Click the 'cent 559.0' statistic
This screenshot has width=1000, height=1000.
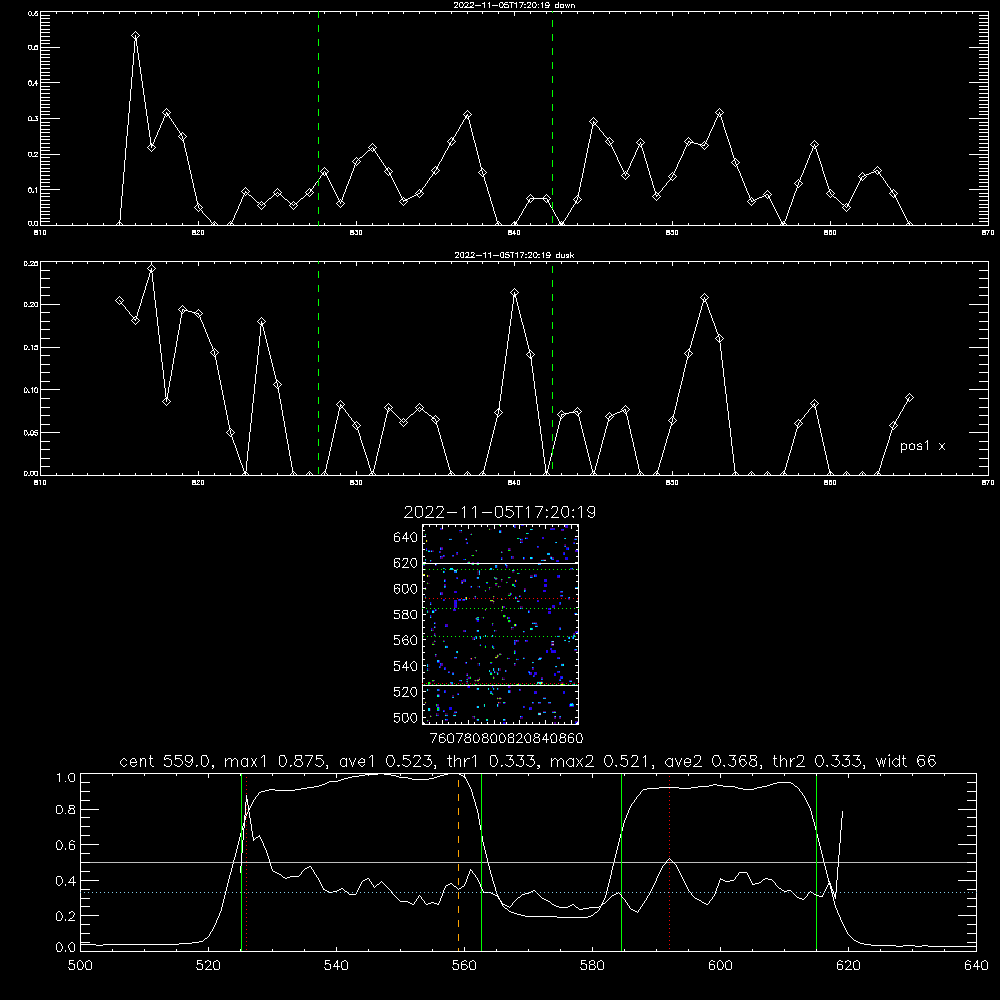tap(165, 761)
